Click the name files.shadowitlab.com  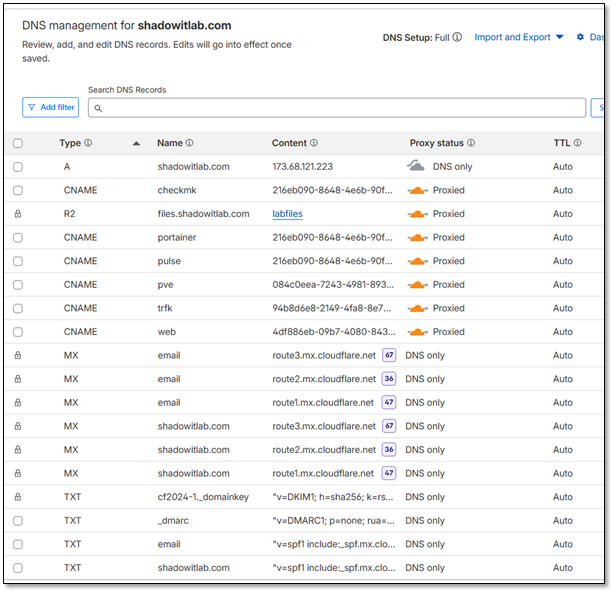[x=204, y=214]
